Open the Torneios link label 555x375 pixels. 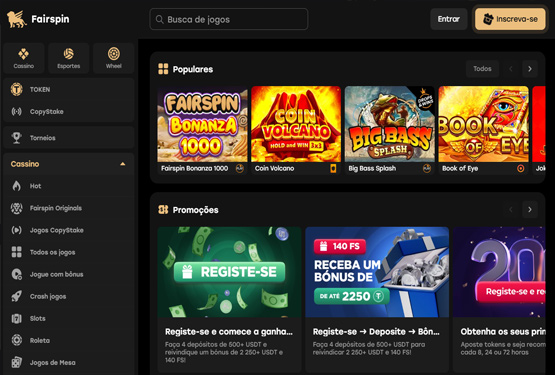coord(42,138)
